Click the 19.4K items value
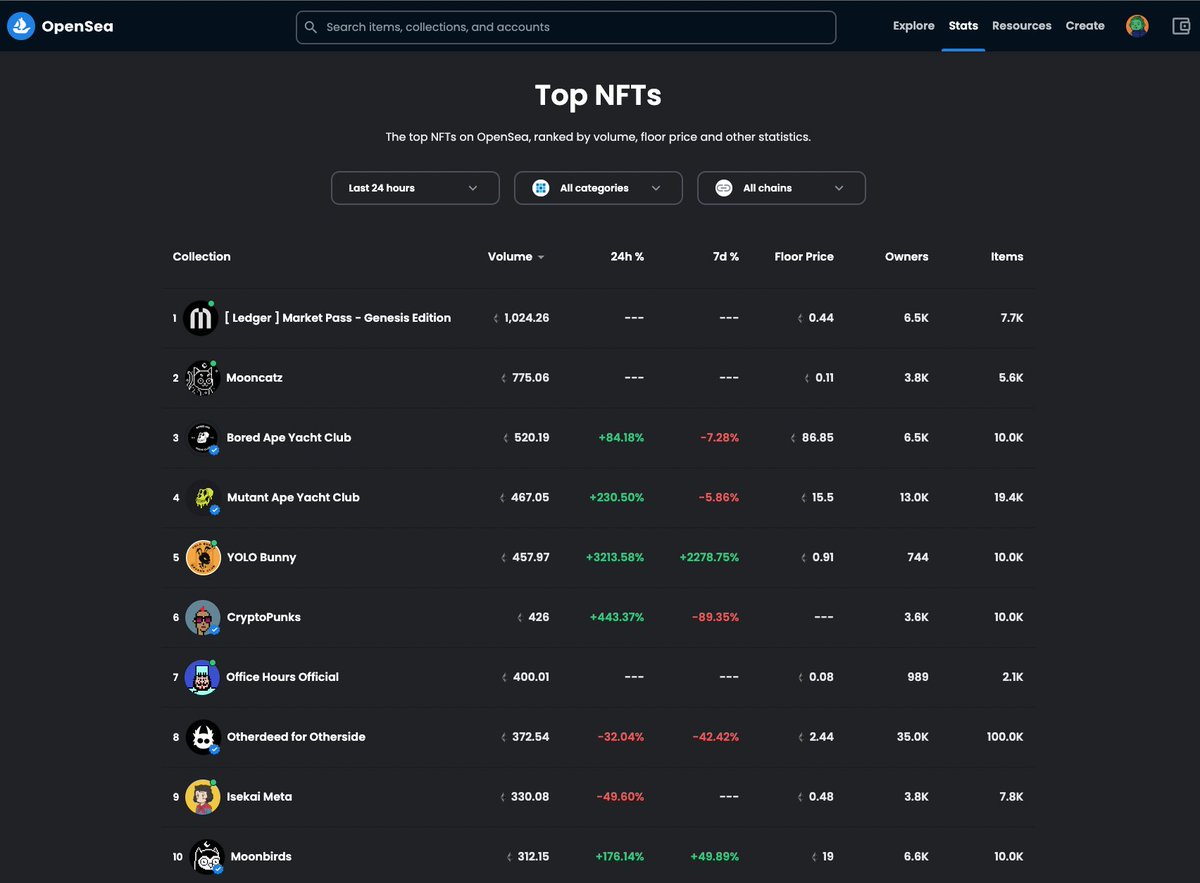 [x=1008, y=498]
